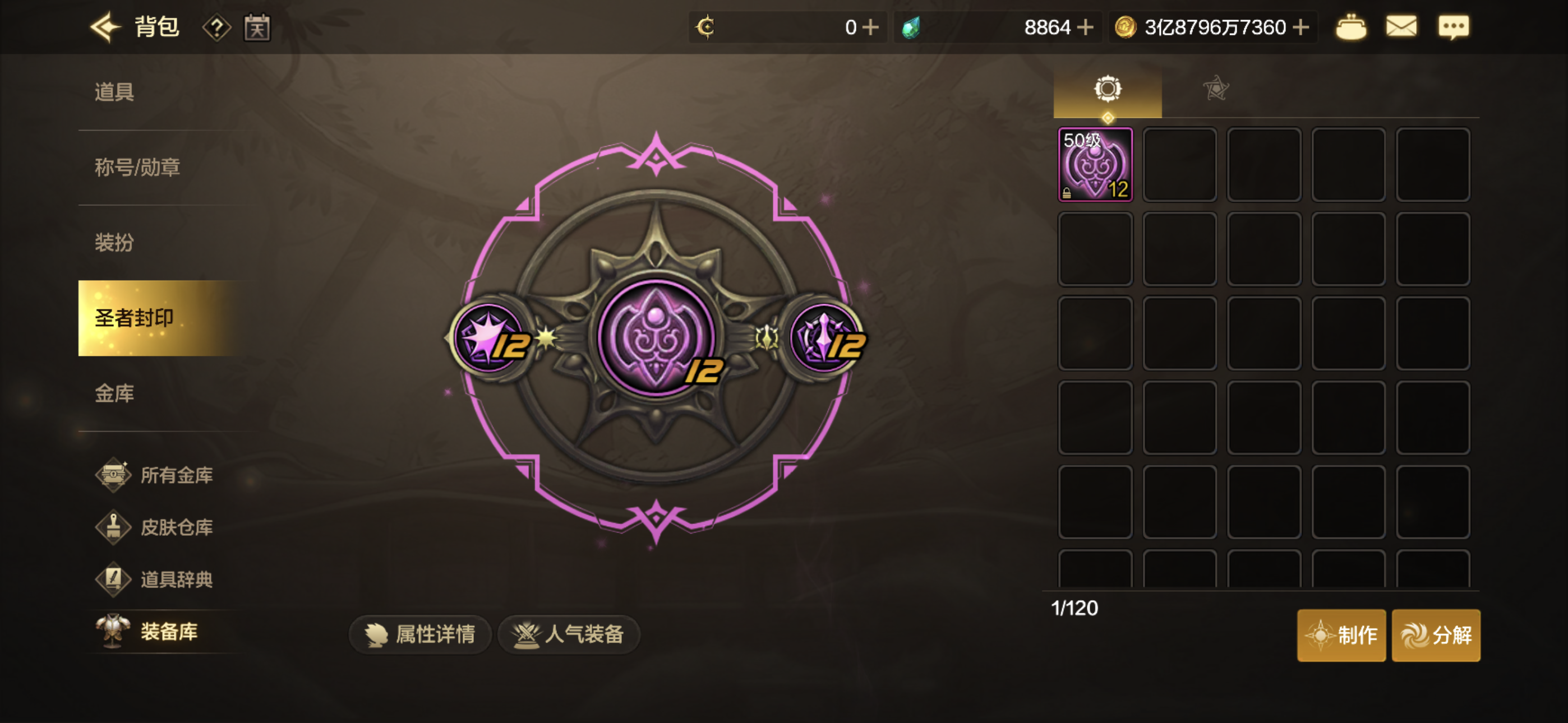Select the 50级 seal item thumbnail
Screen dimensions: 1568x723
tap(1095, 164)
